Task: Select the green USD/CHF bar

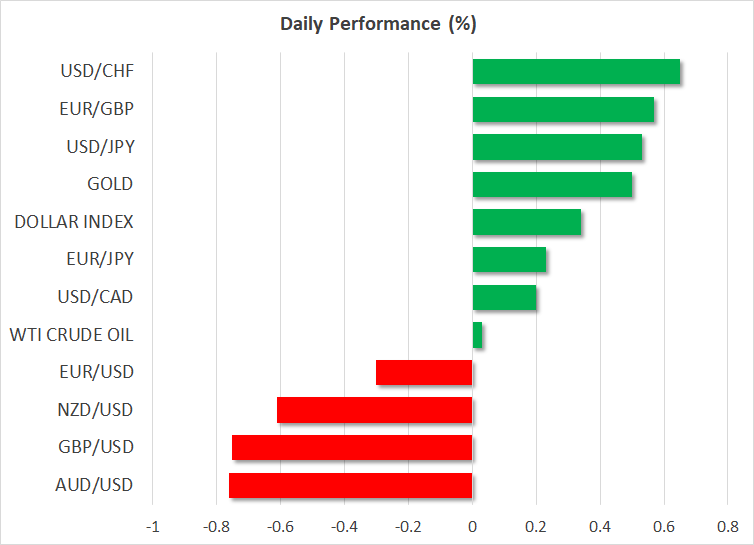Action: point(576,72)
